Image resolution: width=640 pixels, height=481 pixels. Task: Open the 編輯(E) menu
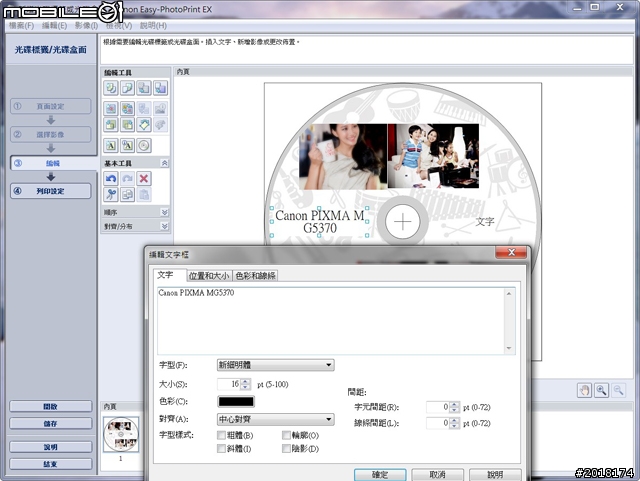click(x=54, y=25)
